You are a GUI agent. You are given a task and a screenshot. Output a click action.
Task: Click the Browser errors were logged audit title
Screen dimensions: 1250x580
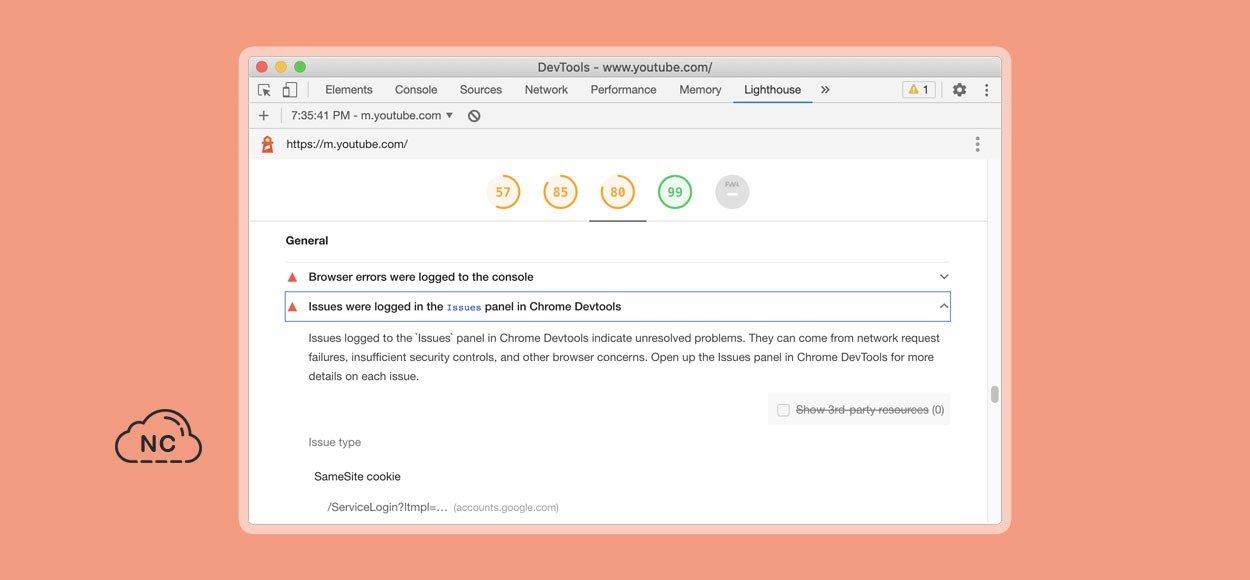(x=421, y=277)
